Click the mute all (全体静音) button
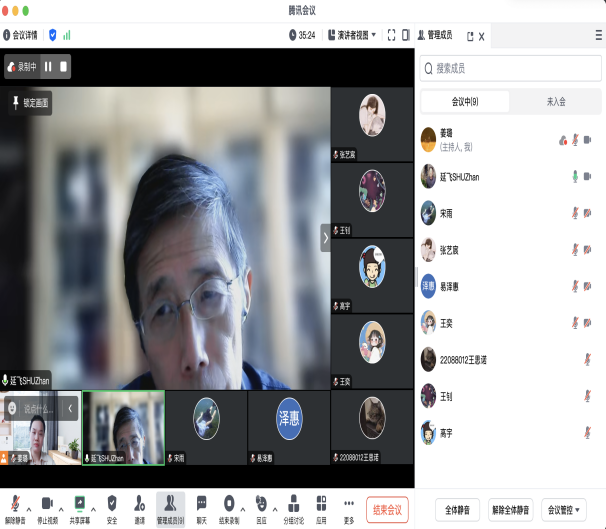The image size is (606, 529). tap(459, 508)
